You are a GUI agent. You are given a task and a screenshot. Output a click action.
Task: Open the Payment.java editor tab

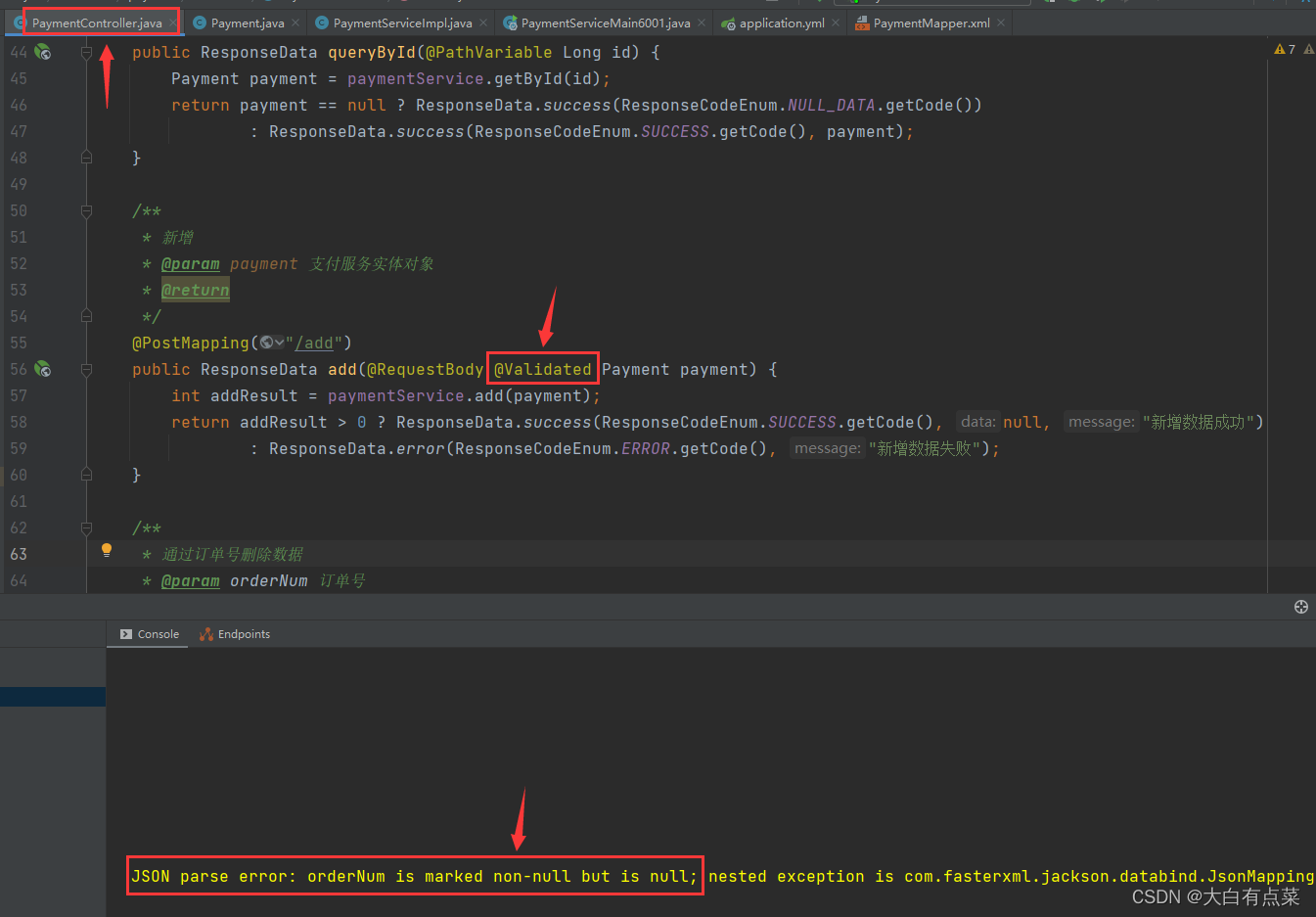pos(247,23)
